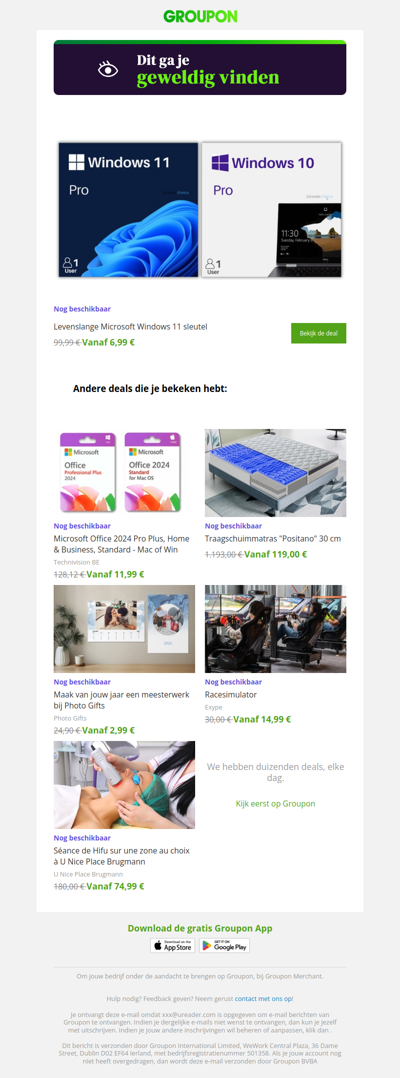Click the Windows 10 Pro product image
This screenshot has height=1078, width=400.
coord(271,210)
